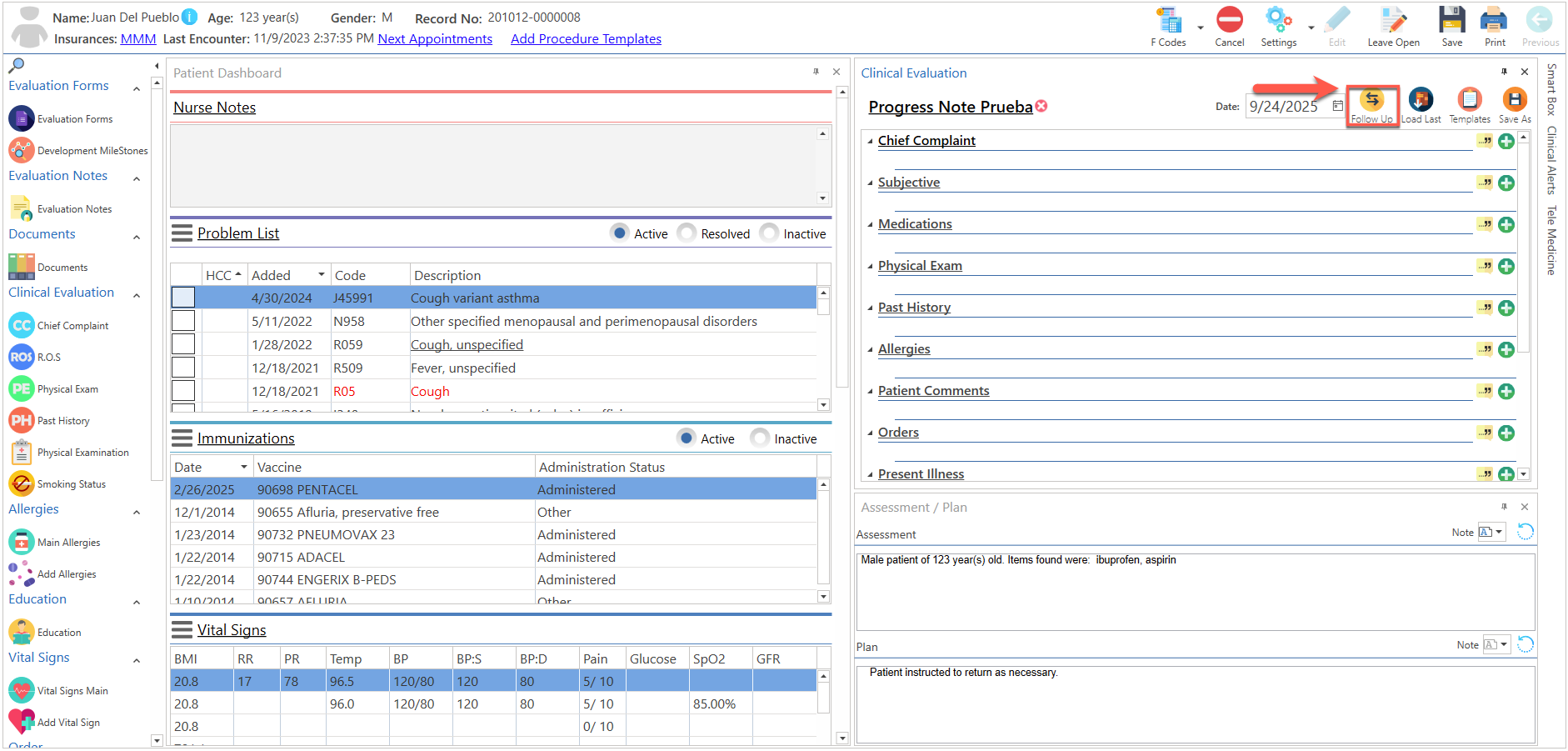Viewport: 1568px width, 751px height.
Task: Check the Cough variant asthma row checkbox
Action: point(183,298)
